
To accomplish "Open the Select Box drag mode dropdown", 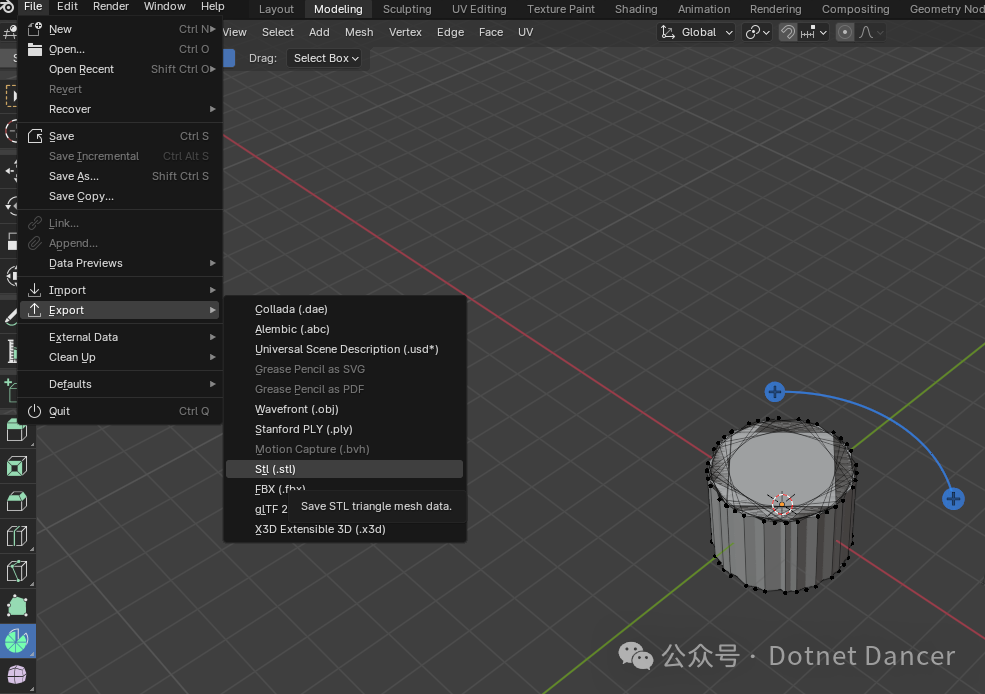I will 325,58.
